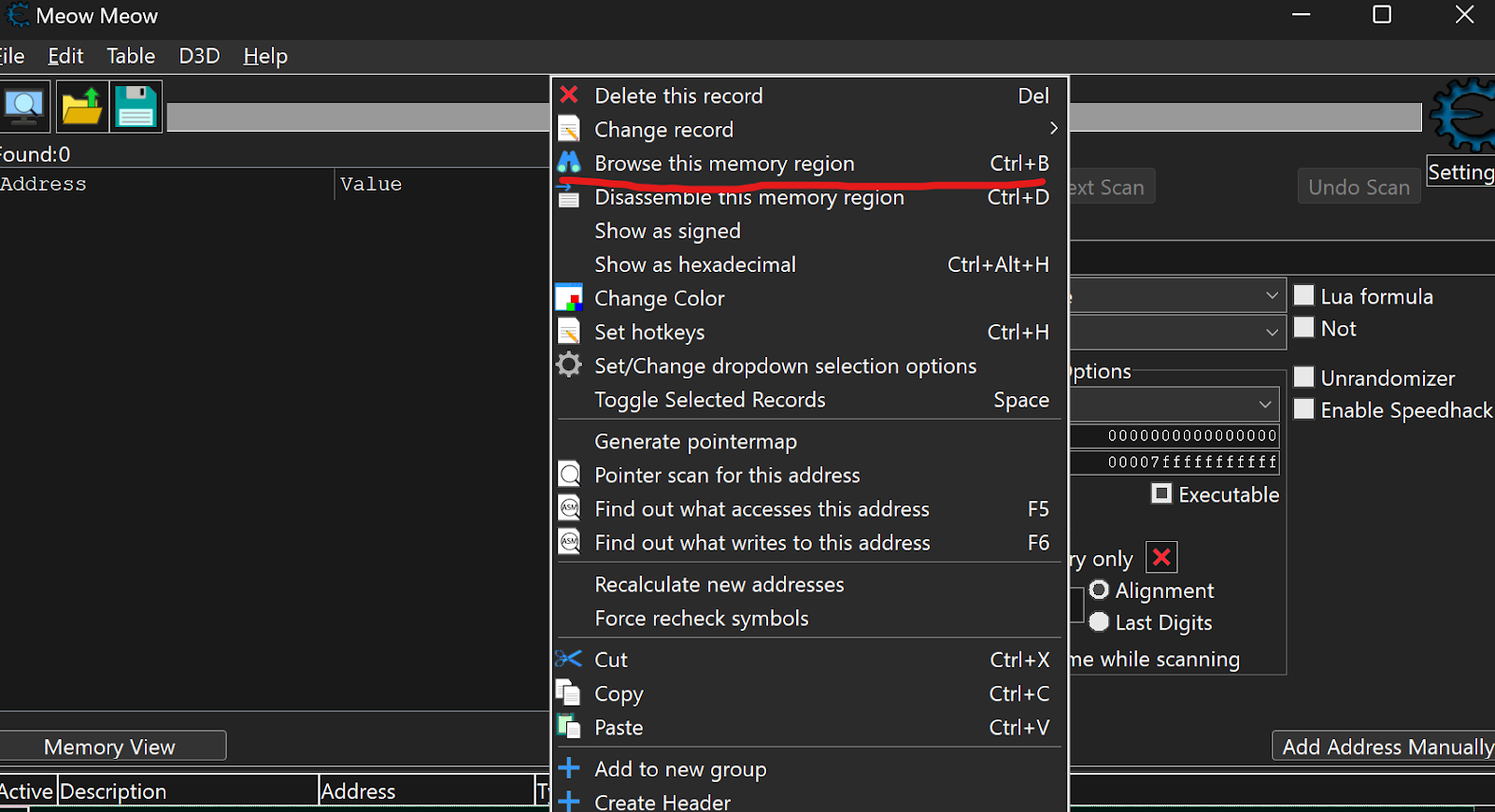Click red X icon beside Delete this record
Screen dimensions: 1495x812
(569, 94)
